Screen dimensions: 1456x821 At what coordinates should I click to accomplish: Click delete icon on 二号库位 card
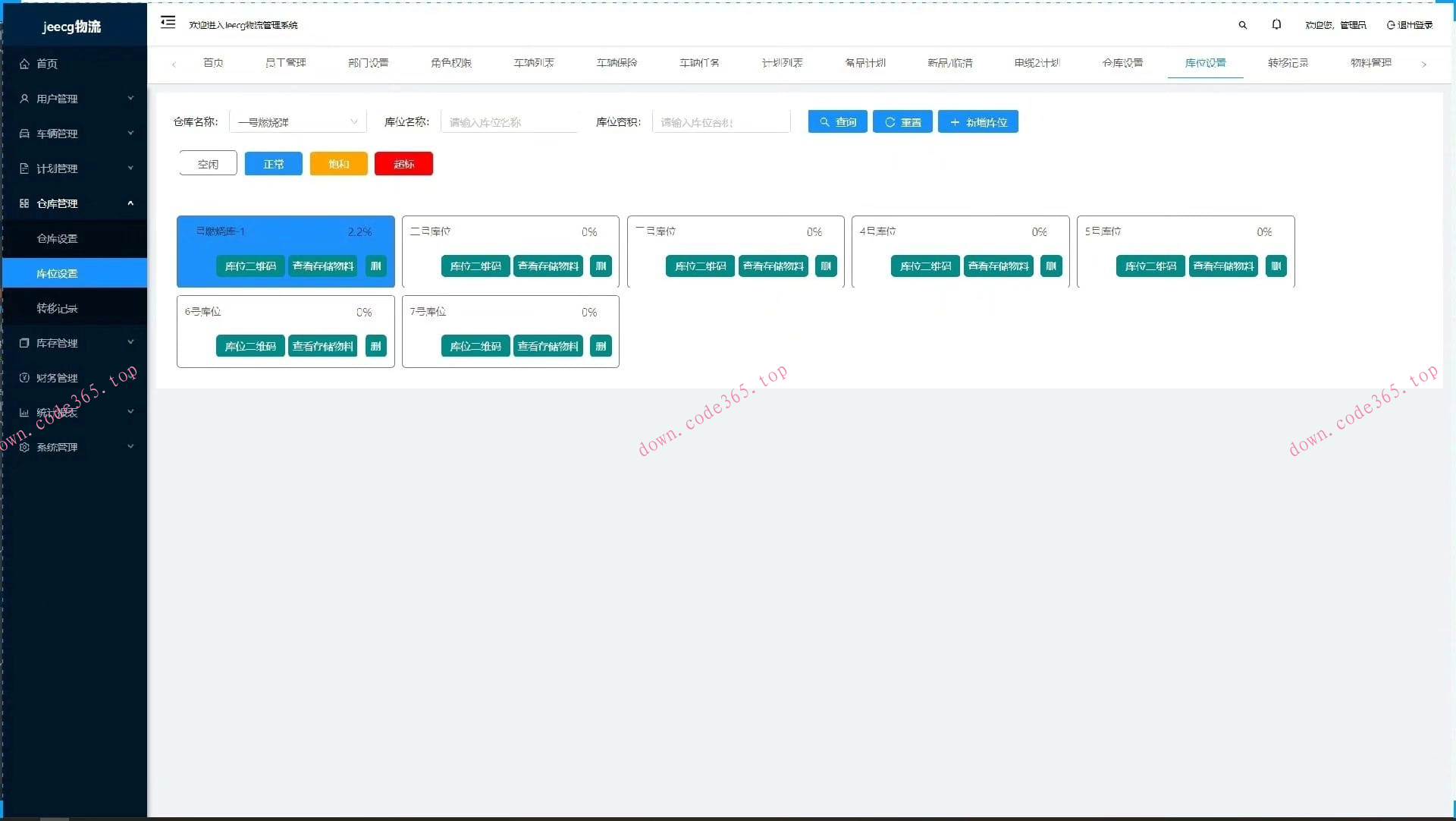click(601, 266)
